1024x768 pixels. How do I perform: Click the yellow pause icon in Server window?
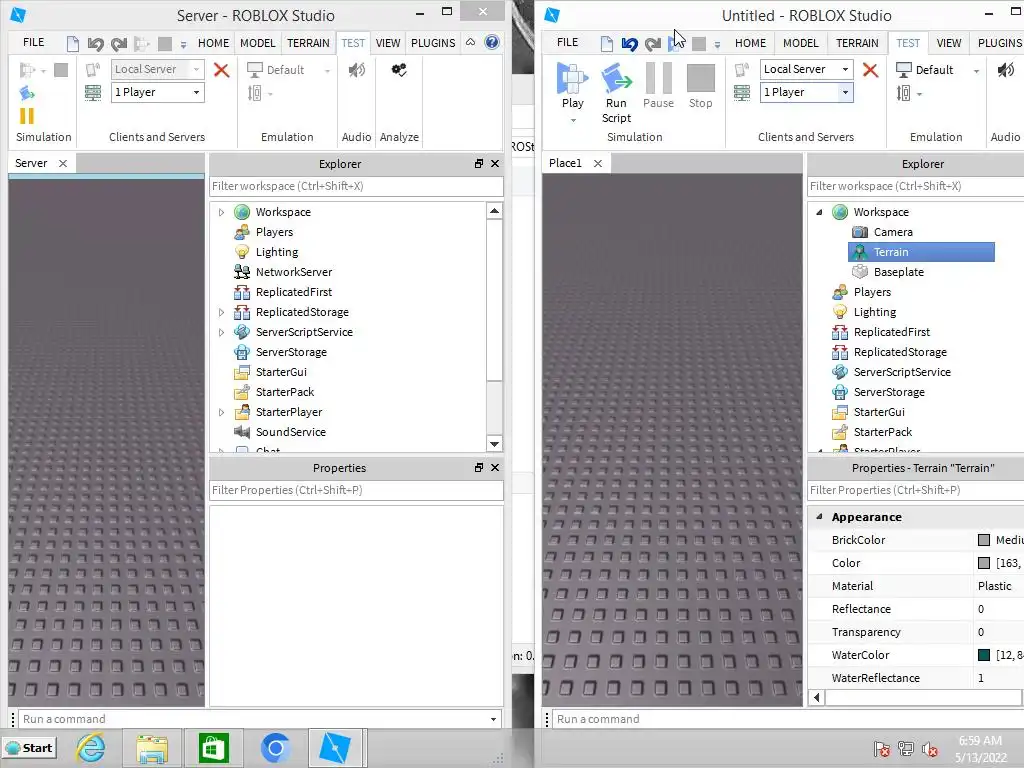click(x=27, y=116)
